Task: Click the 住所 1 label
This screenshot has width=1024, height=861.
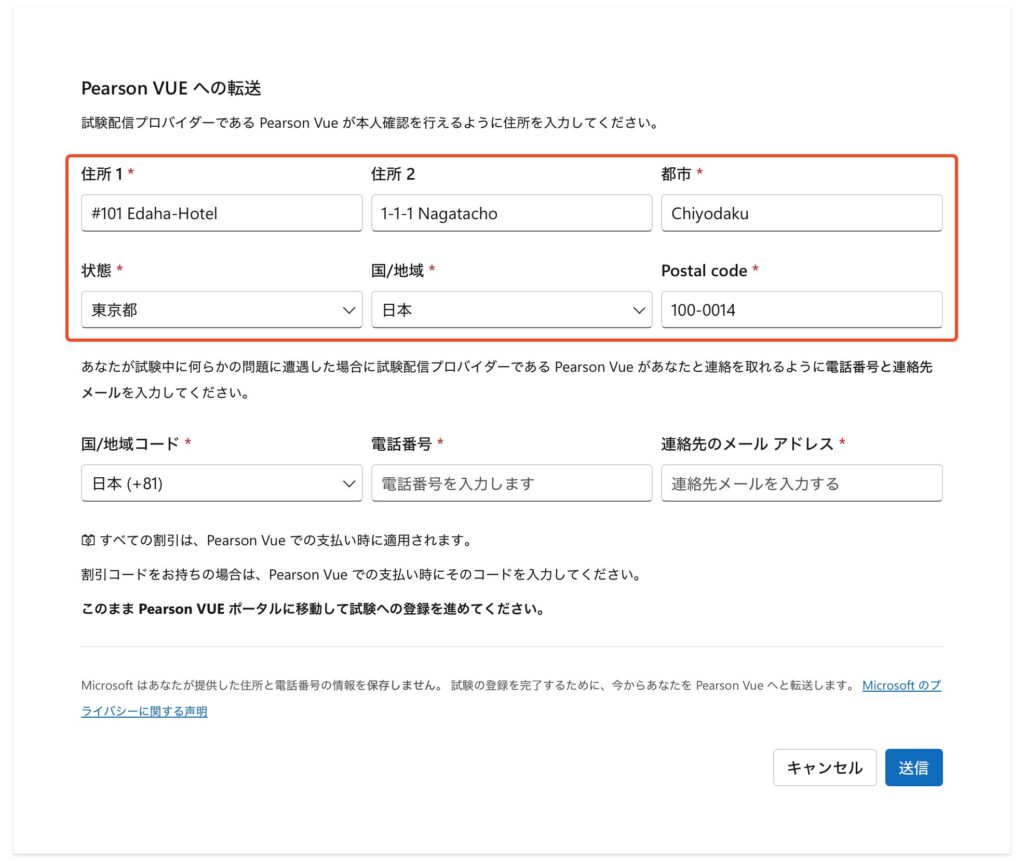Action: pos(102,174)
